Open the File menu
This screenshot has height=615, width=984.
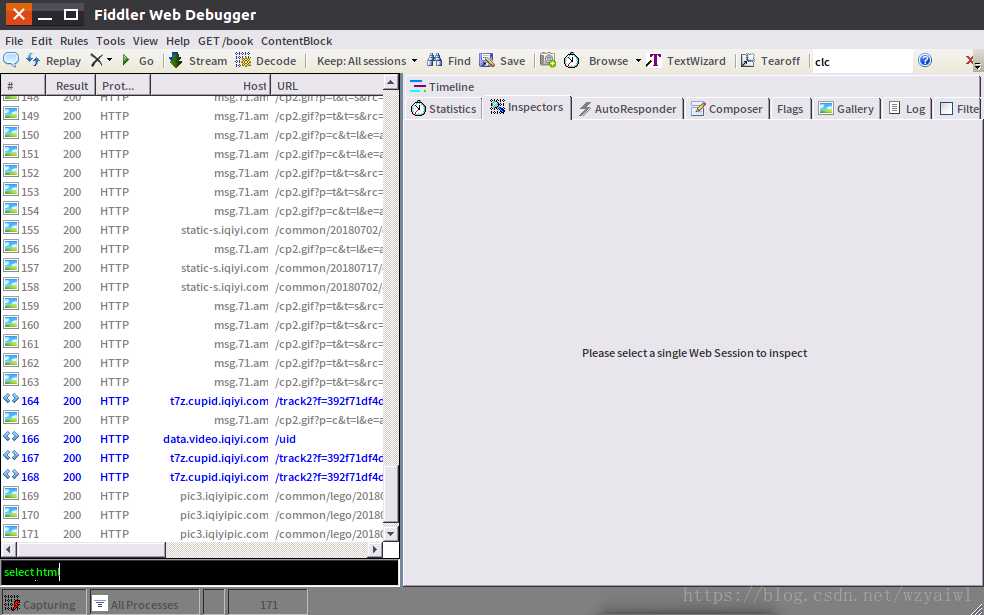14,41
